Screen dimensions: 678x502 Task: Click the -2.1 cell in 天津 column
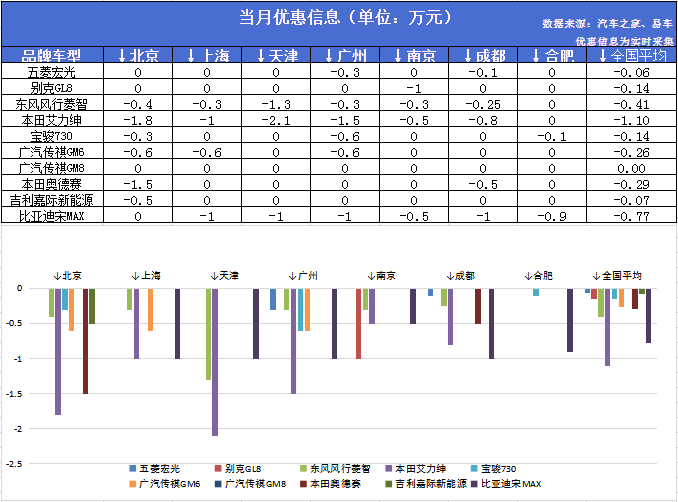tap(276, 120)
